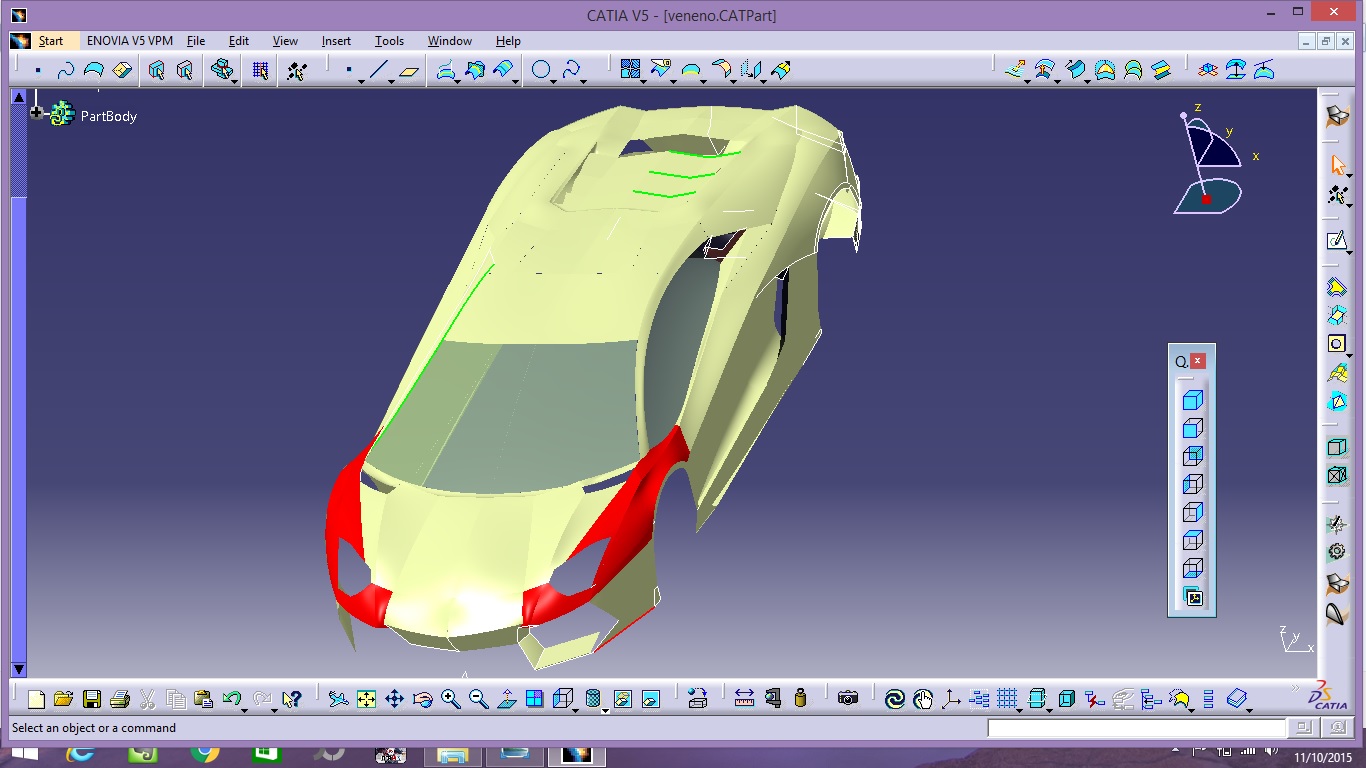Open the Start menu of CATIA
The width and height of the screenshot is (1366, 768).
(x=51, y=41)
